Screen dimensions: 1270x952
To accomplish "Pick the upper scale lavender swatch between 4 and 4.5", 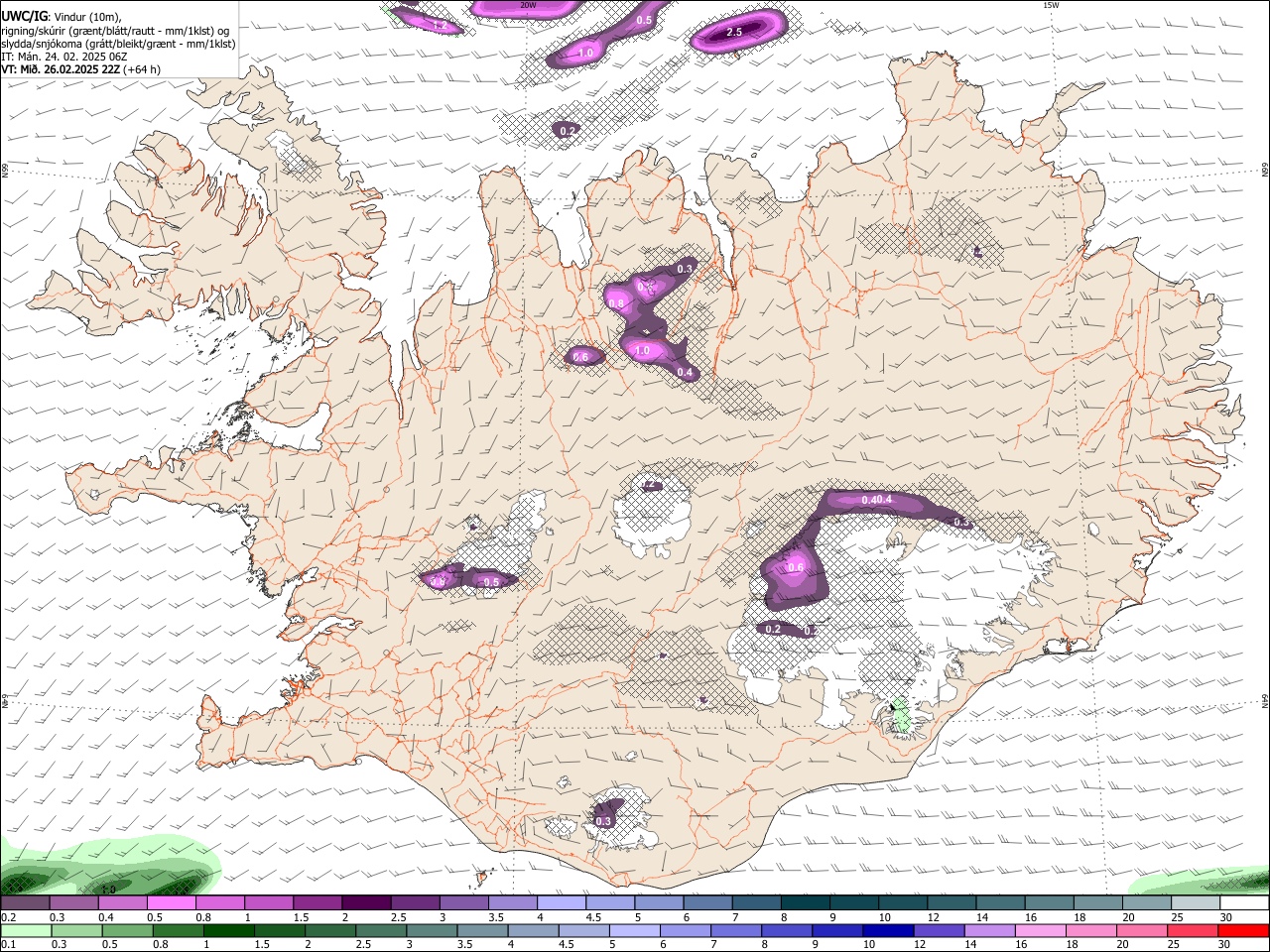I will tap(560, 903).
